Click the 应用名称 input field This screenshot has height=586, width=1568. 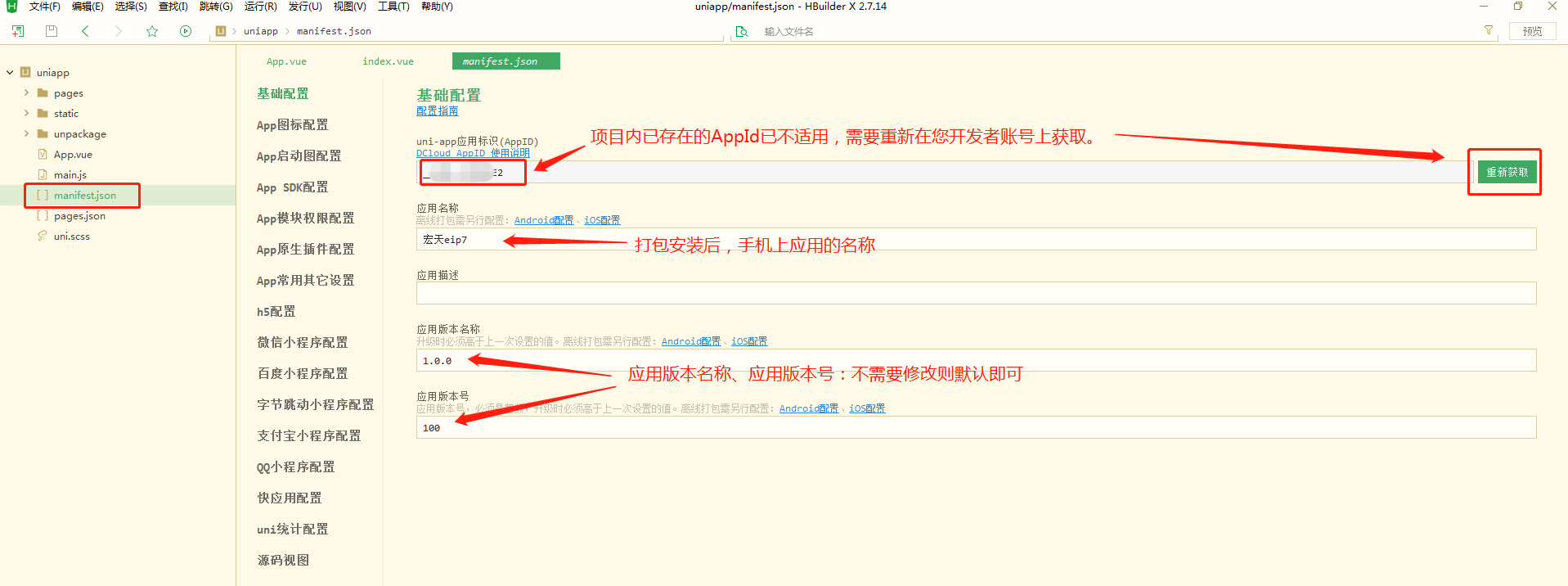[977, 239]
